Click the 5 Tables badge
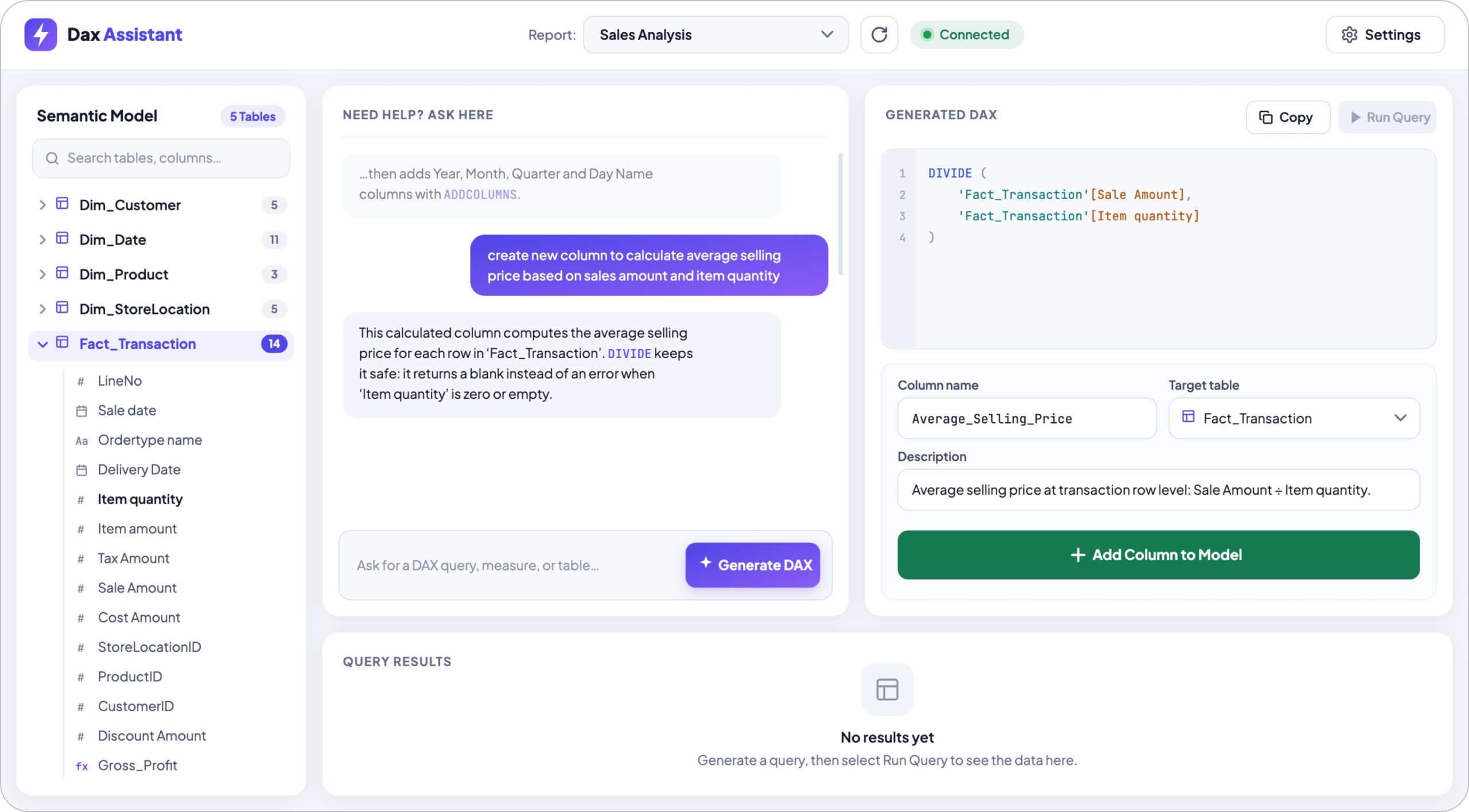 [x=252, y=116]
